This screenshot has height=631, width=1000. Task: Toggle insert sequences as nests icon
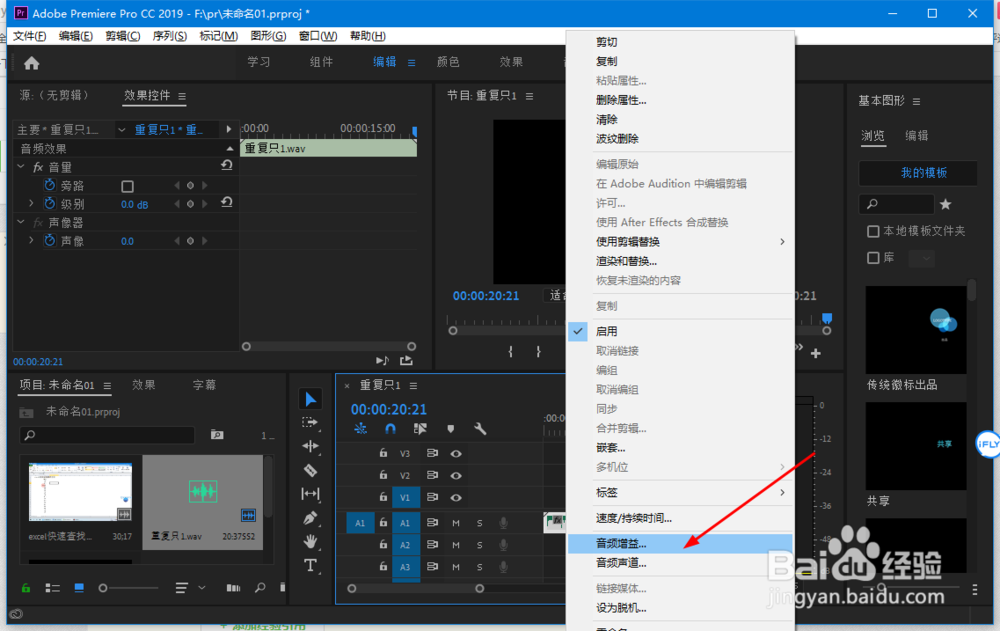pos(360,429)
